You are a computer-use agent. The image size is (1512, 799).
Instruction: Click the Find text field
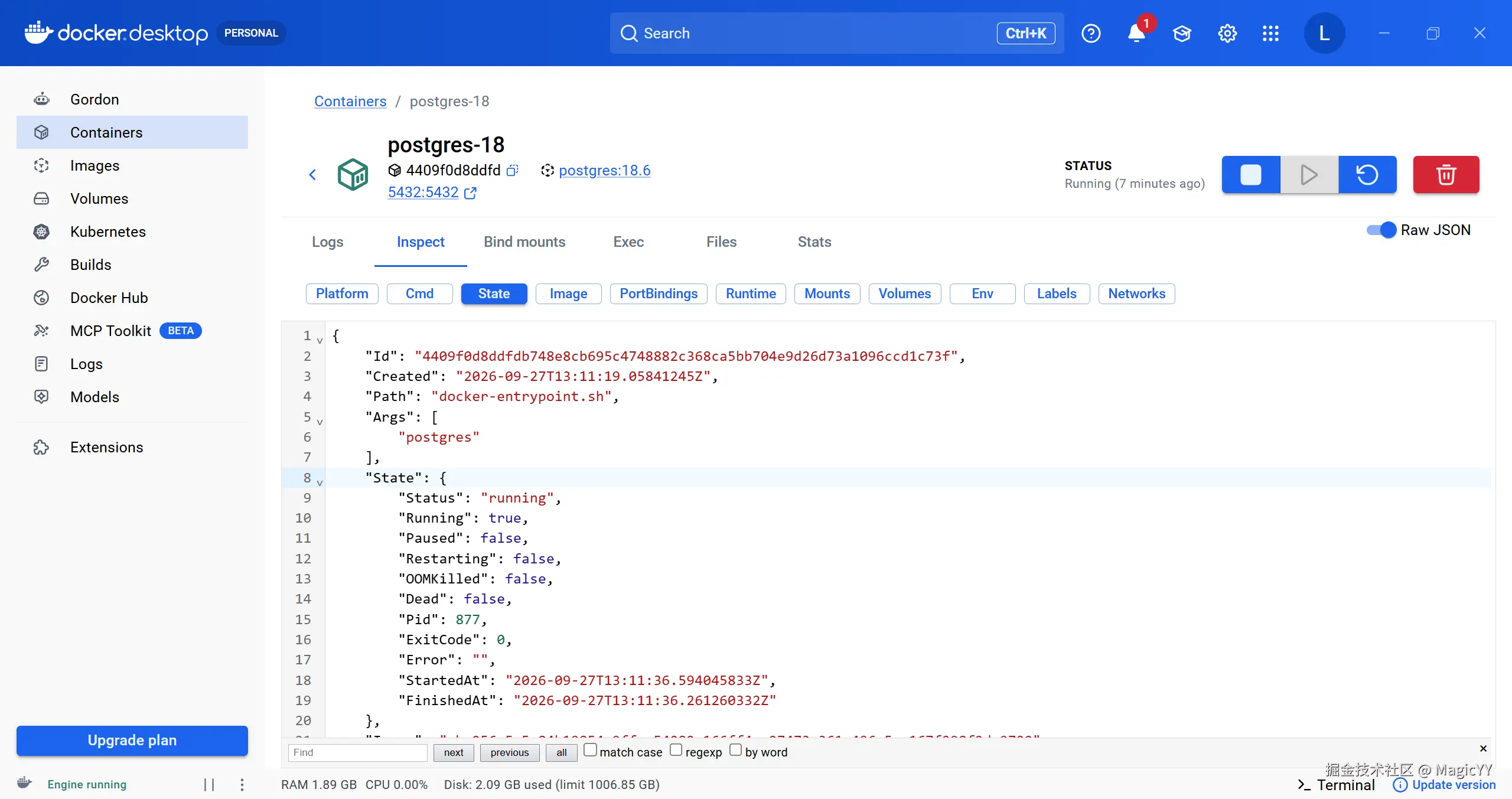click(x=358, y=752)
